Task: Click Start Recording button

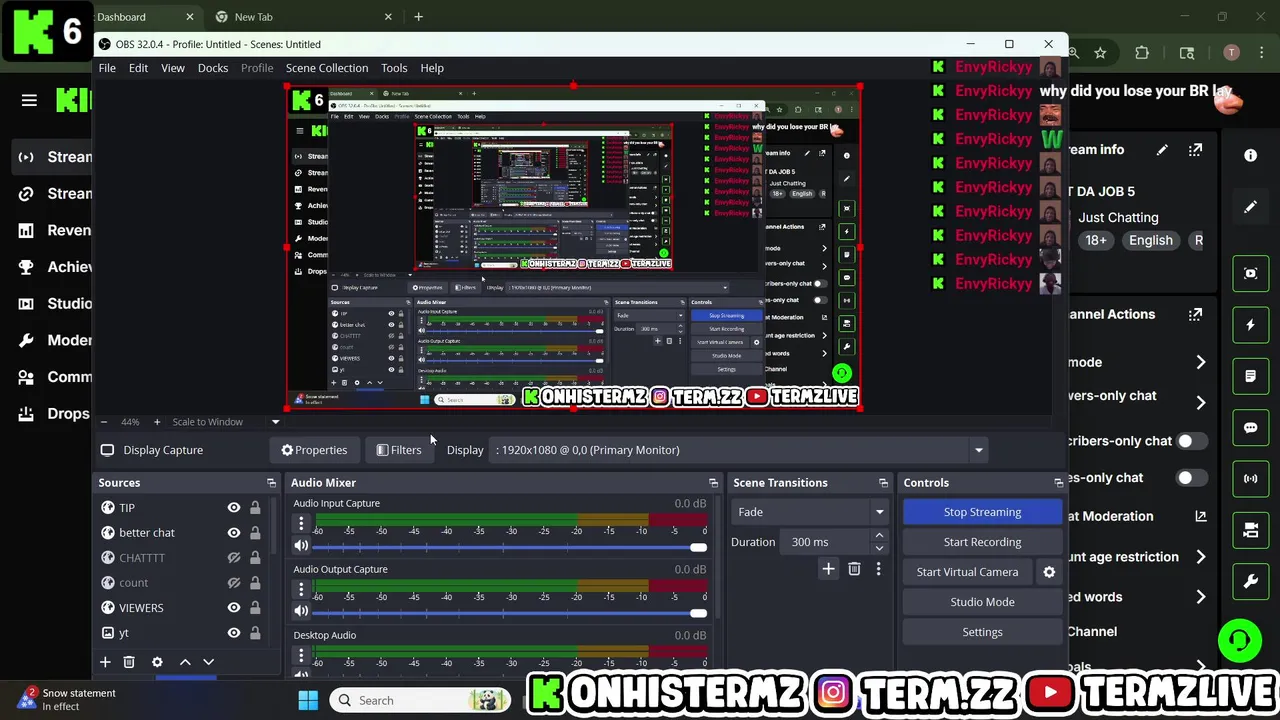Action: (x=982, y=542)
